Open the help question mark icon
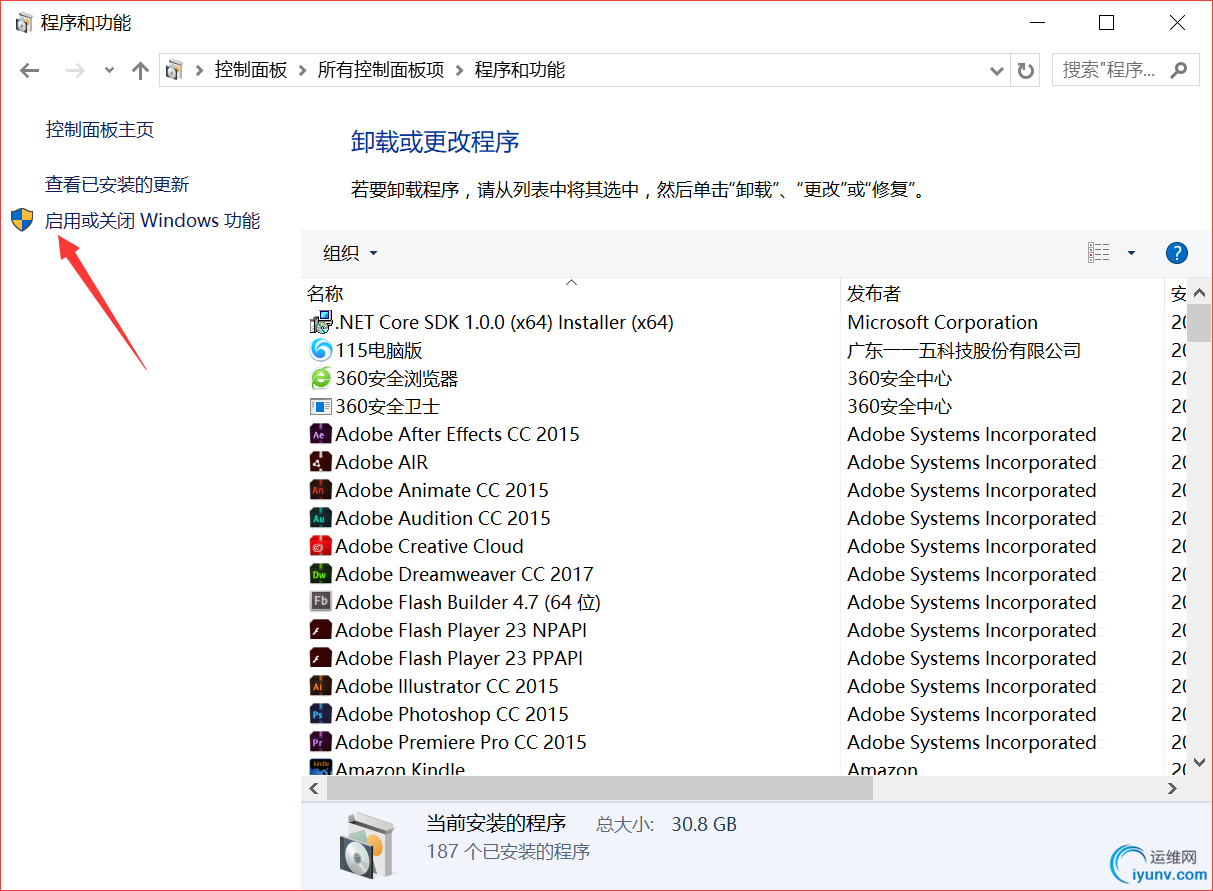 [x=1177, y=253]
